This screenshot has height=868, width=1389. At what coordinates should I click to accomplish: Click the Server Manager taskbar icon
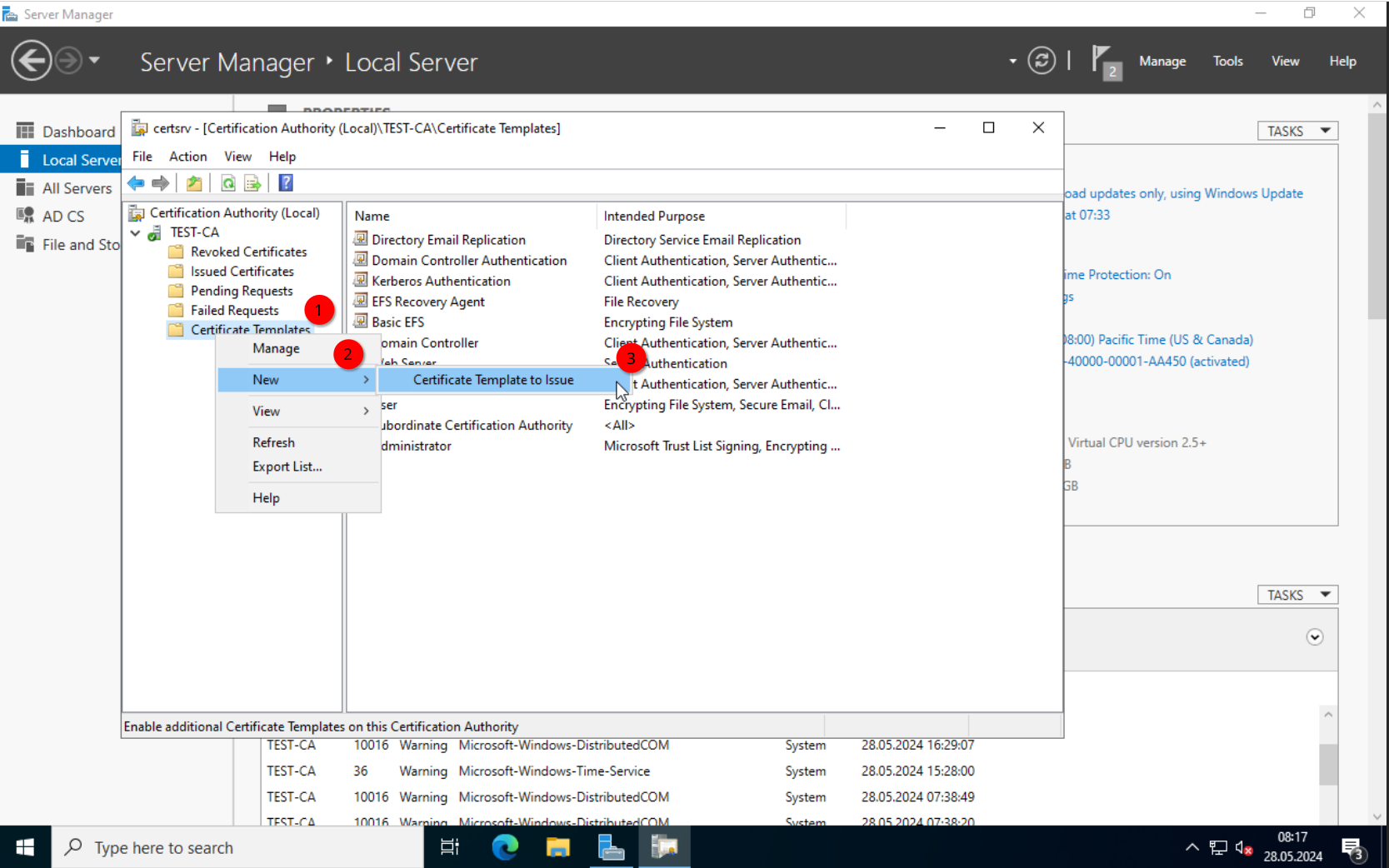pyautogui.click(x=611, y=847)
